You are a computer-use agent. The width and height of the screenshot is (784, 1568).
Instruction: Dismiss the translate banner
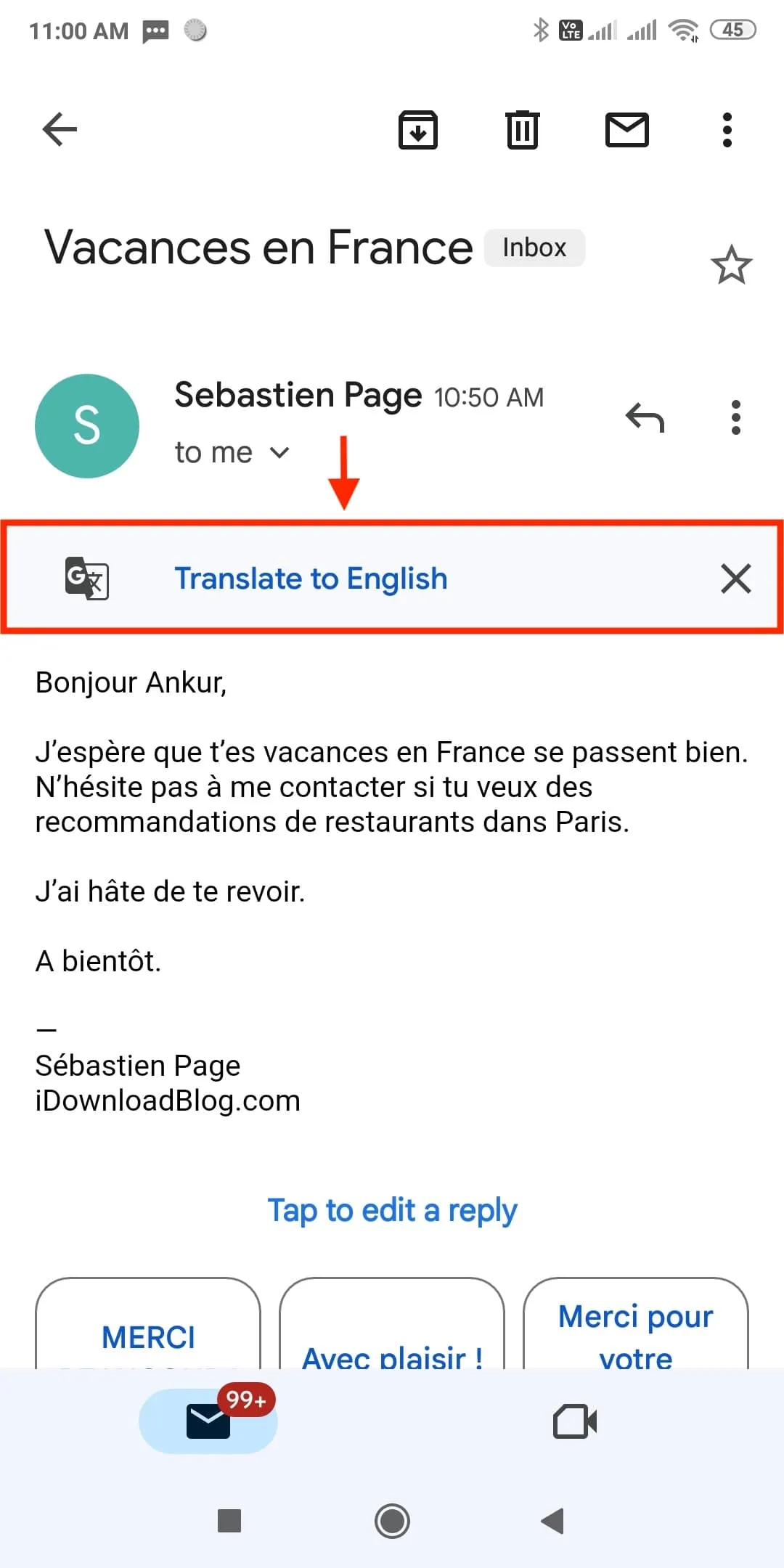[x=736, y=579]
